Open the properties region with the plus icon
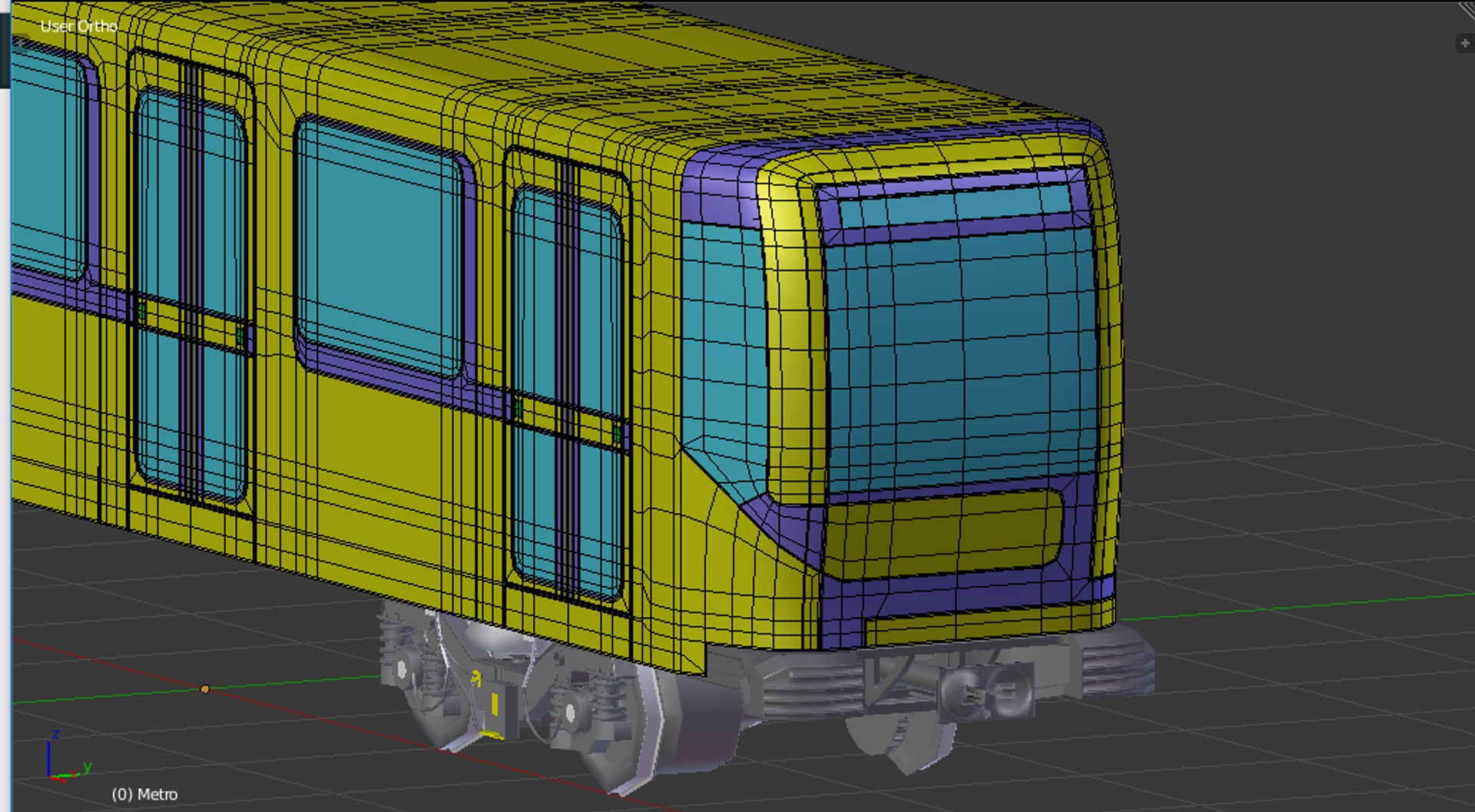Viewport: 1475px width, 812px height. tap(1465, 43)
